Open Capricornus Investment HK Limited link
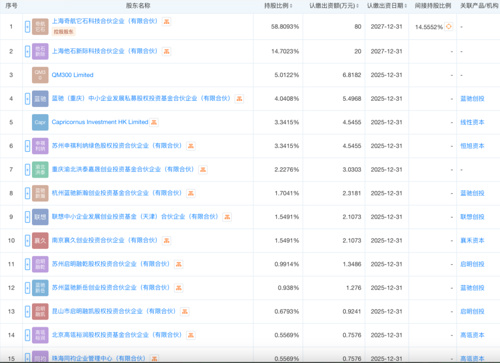This screenshot has height=363, width=500. click(x=100, y=122)
